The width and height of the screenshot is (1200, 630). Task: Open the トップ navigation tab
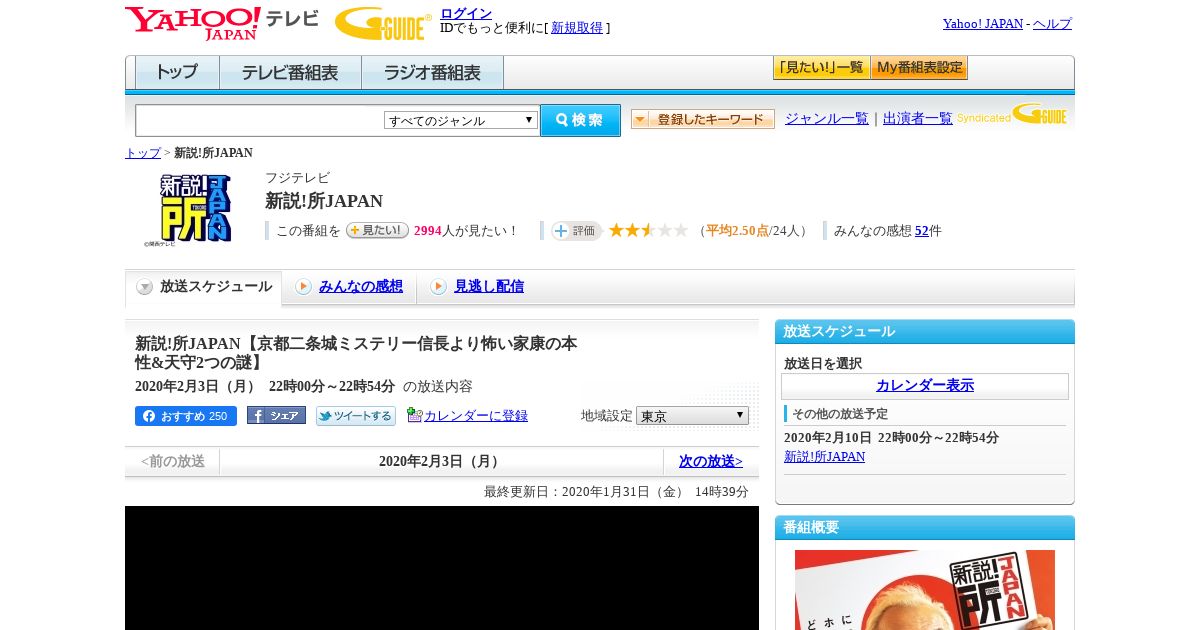pos(177,73)
